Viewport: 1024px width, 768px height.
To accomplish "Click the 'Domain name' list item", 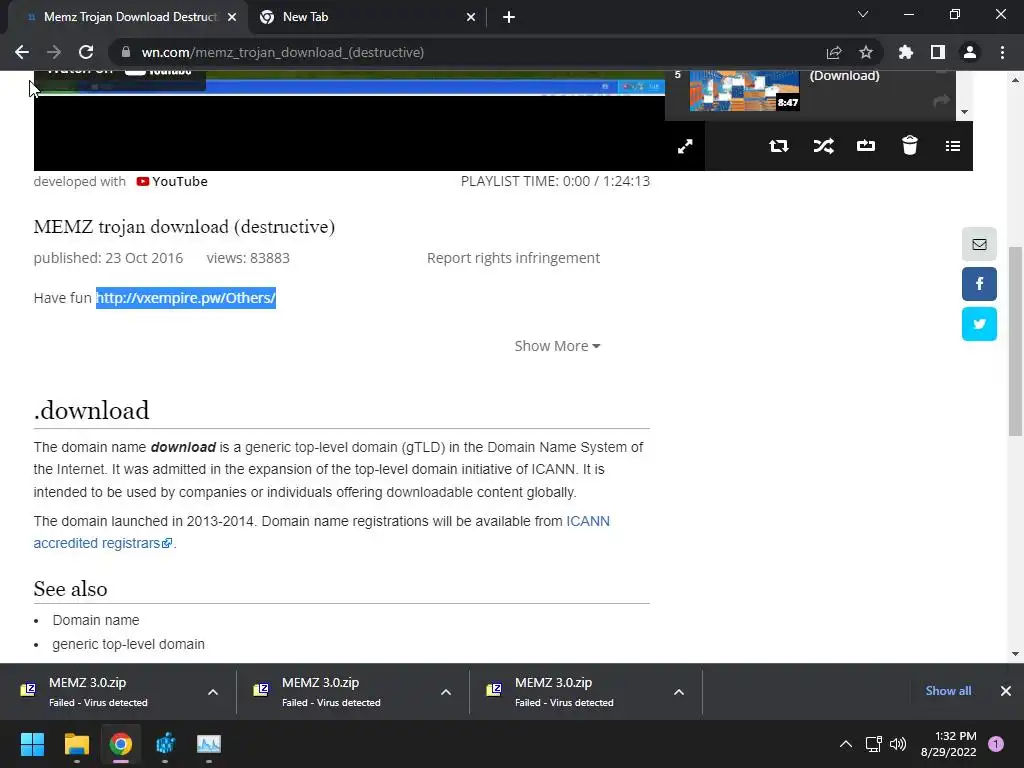I will [96, 620].
